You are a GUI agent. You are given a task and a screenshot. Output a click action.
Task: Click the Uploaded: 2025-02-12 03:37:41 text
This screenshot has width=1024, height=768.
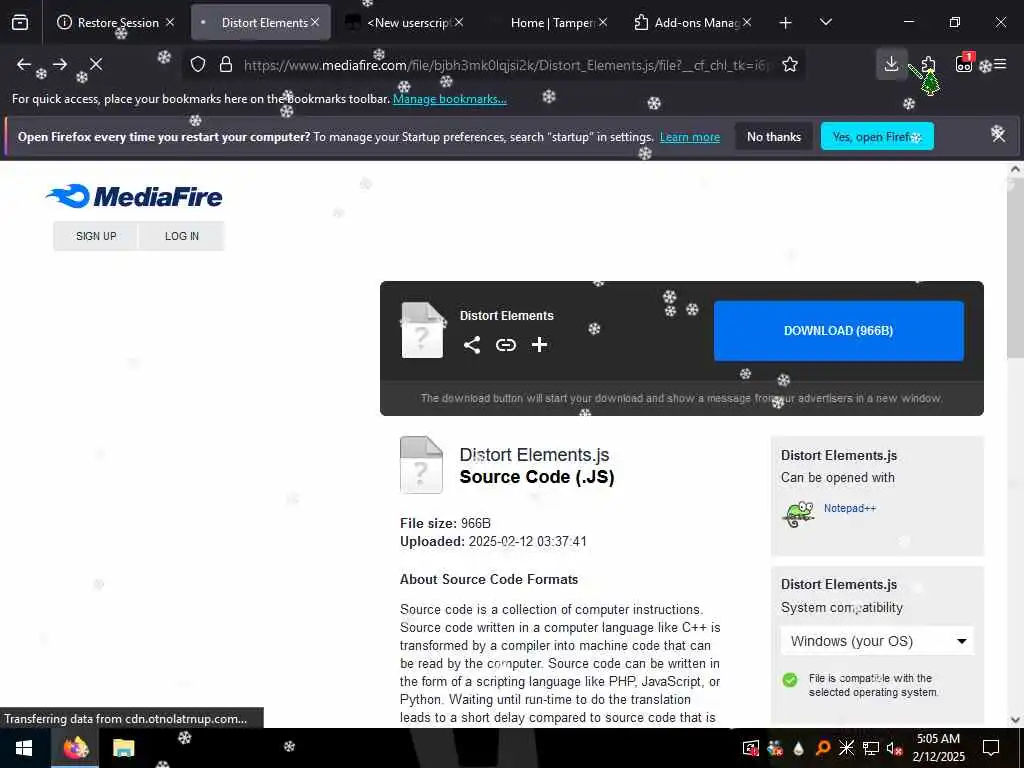(x=493, y=541)
